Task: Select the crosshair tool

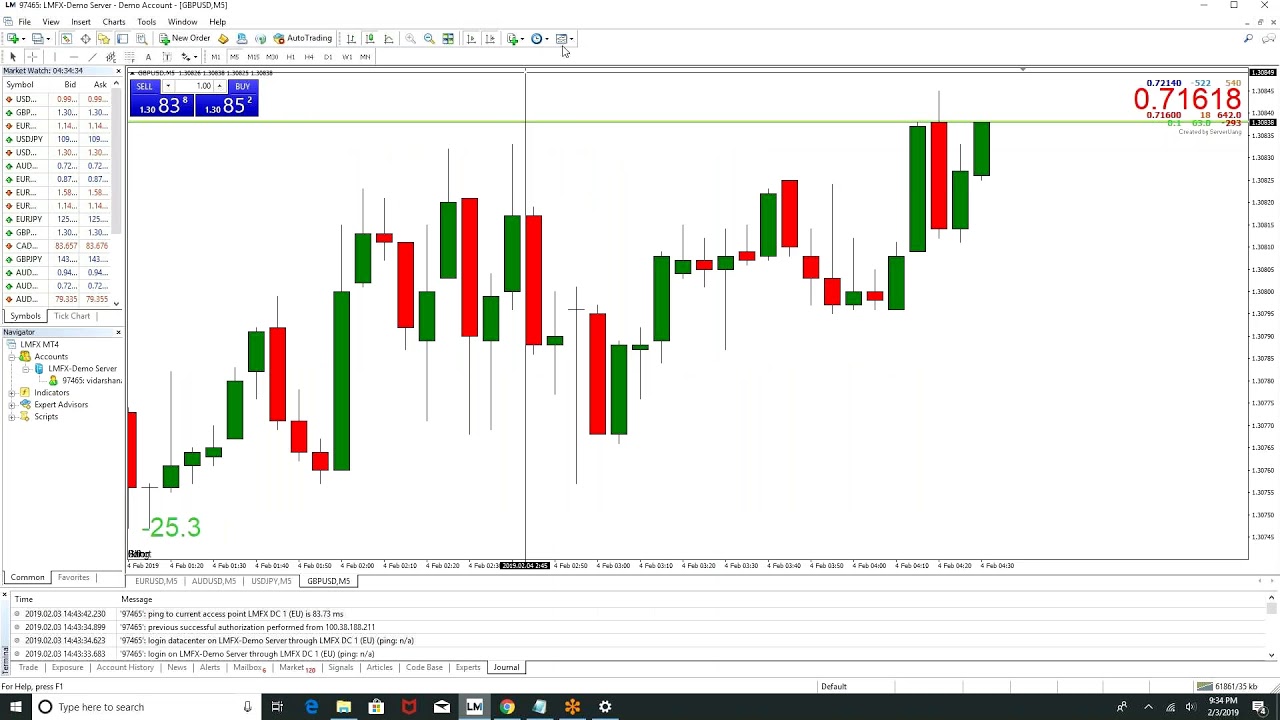Action: [32, 56]
